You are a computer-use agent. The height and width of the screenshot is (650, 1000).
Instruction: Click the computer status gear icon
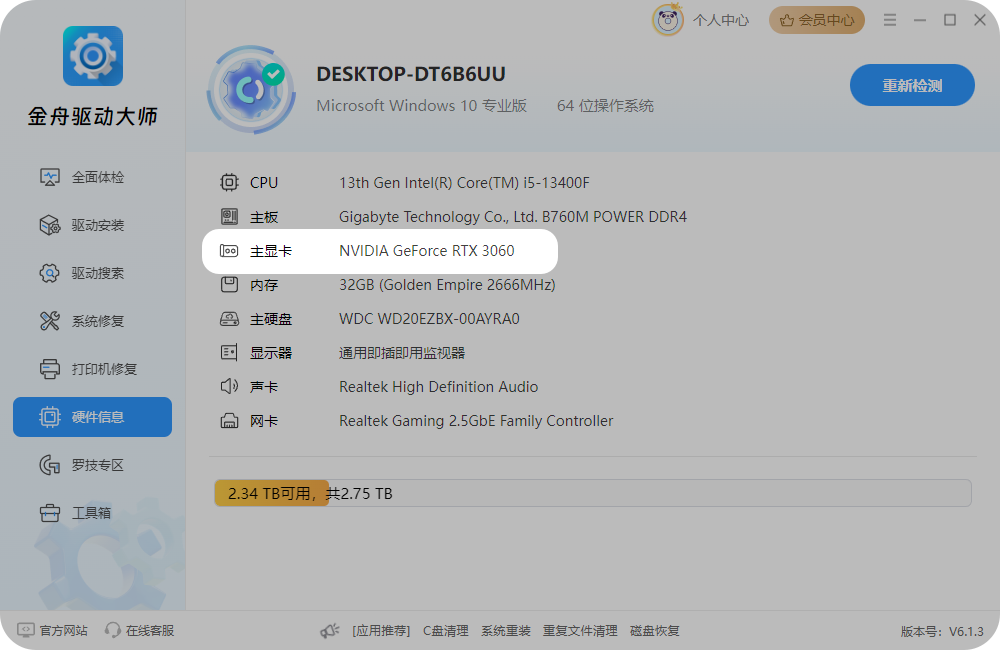click(251, 90)
